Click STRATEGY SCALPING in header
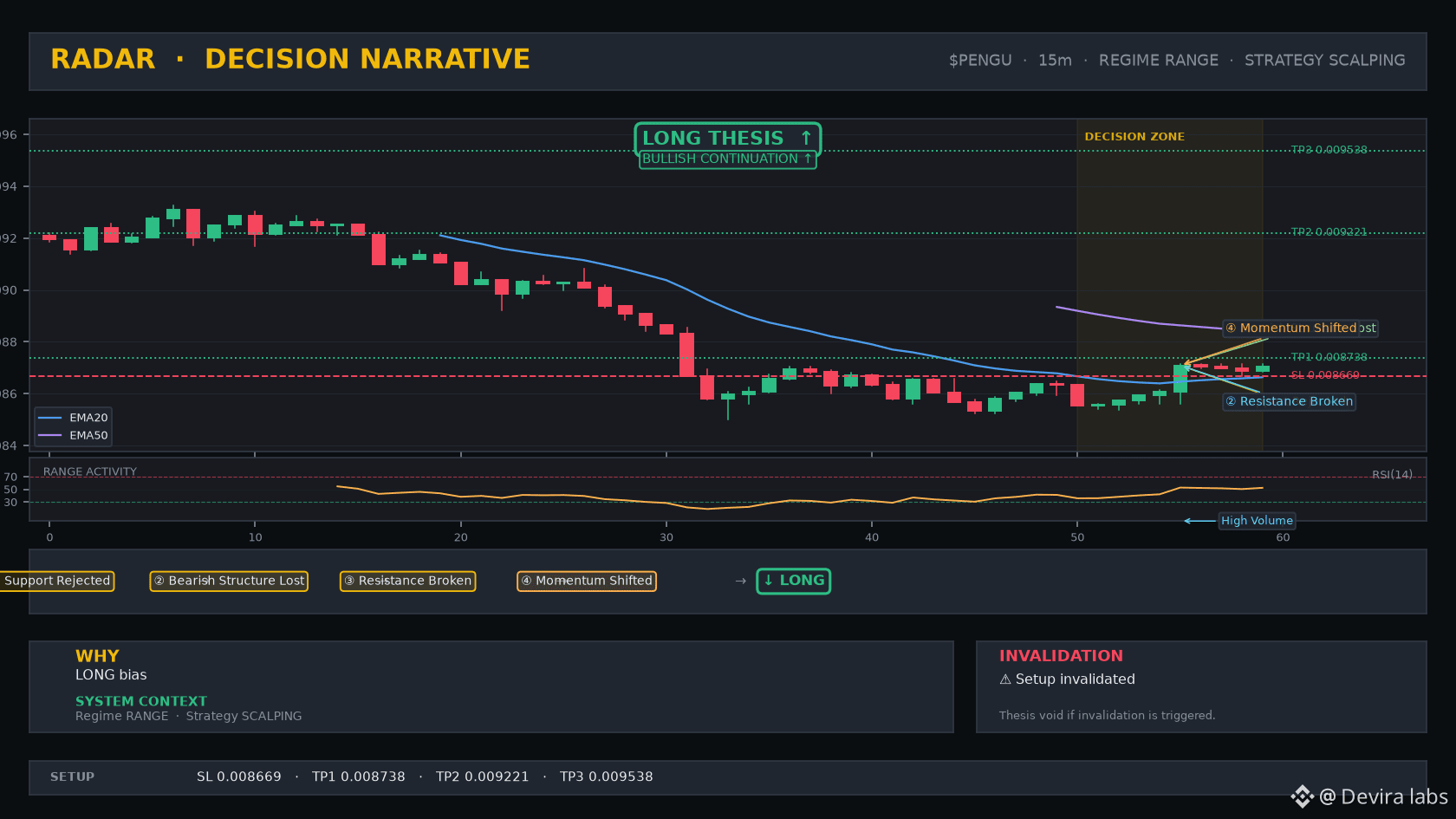The height and width of the screenshot is (819, 1456). pos(1324,61)
